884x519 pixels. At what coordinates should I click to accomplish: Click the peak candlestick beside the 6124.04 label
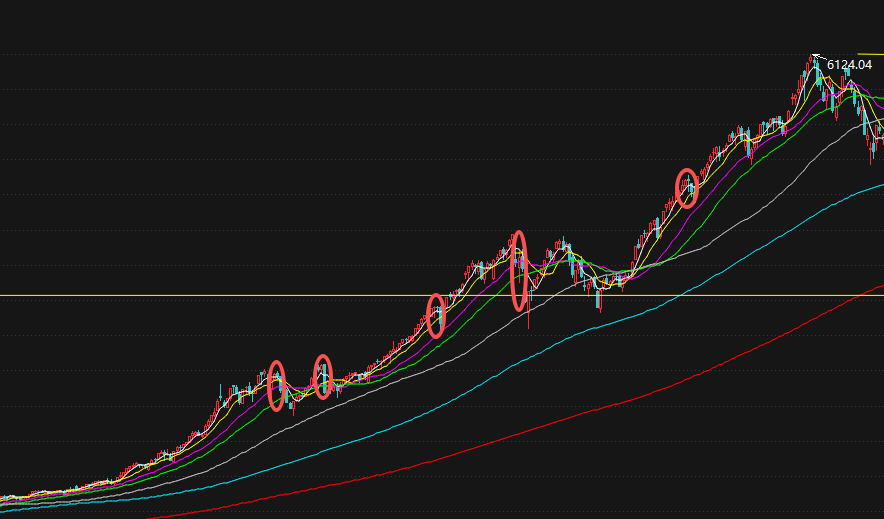tap(812, 60)
